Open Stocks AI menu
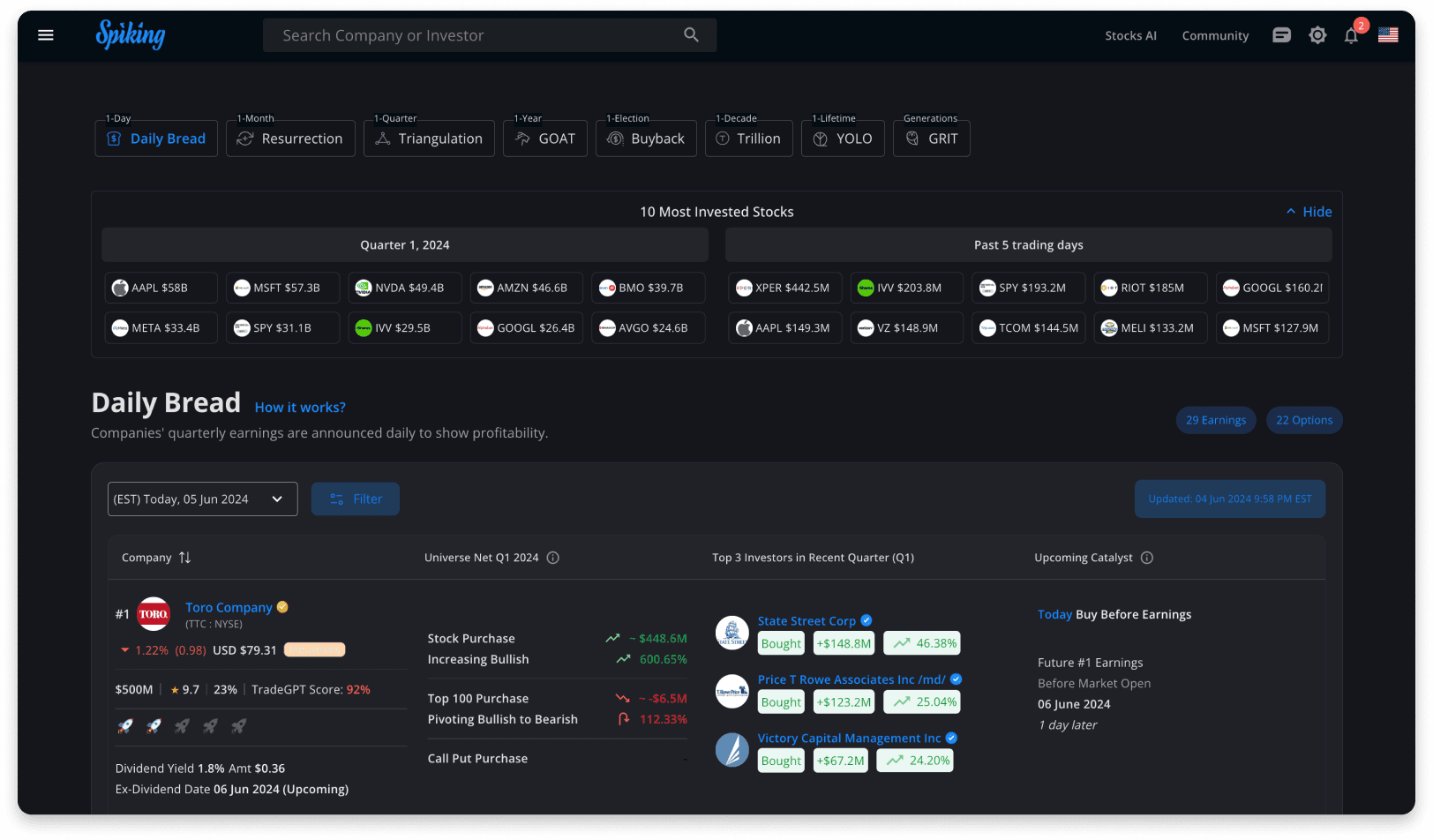Image resolution: width=1433 pixels, height=840 pixels. coord(1130,36)
